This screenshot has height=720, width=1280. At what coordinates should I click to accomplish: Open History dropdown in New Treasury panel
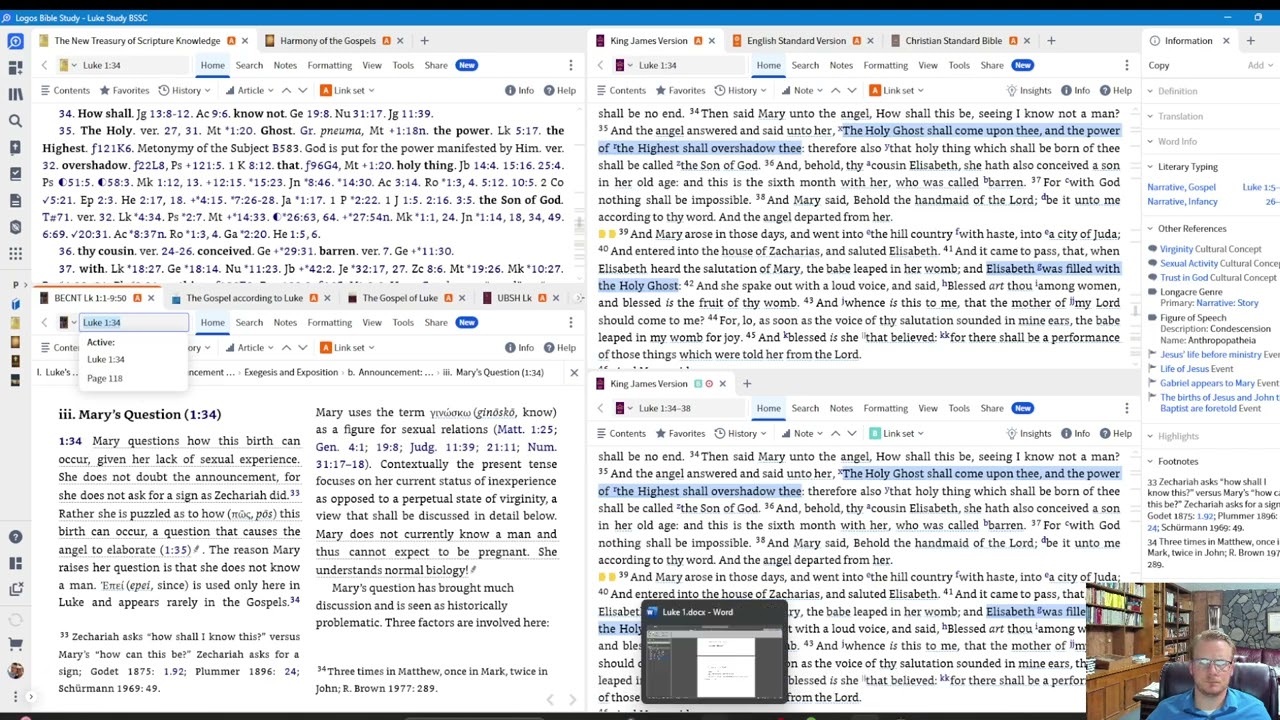(185, 90)
